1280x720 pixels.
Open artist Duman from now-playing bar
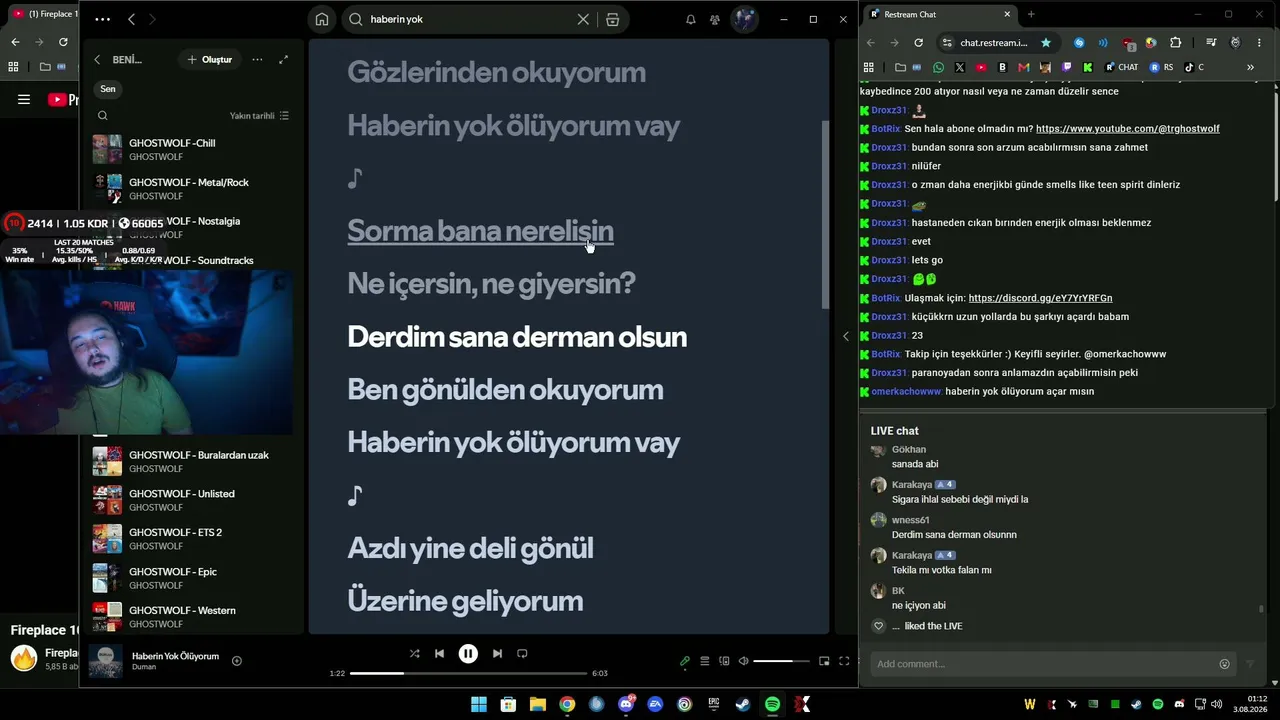click(144, 667)
